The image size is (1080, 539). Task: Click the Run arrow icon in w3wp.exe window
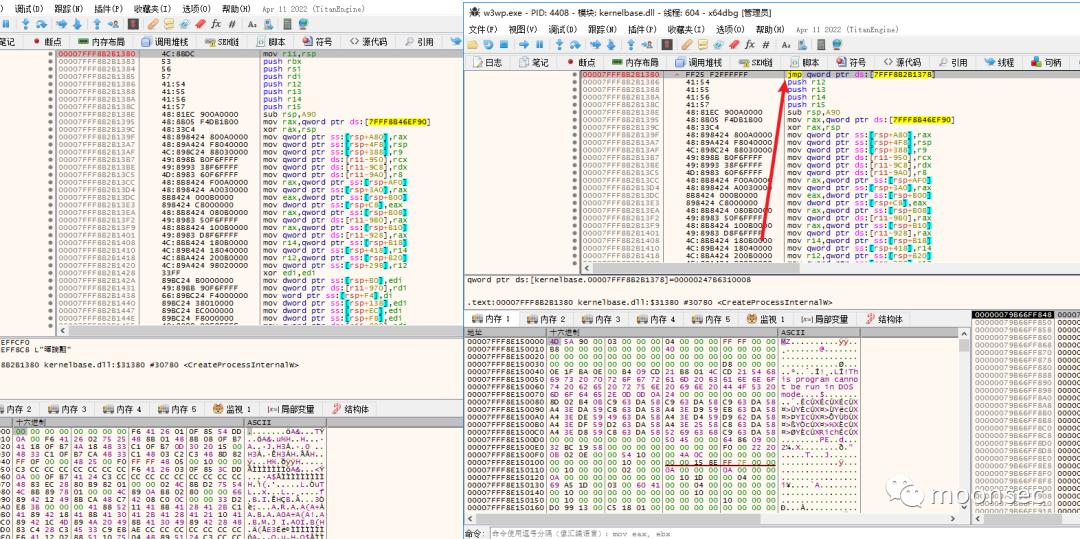point(523,45)
